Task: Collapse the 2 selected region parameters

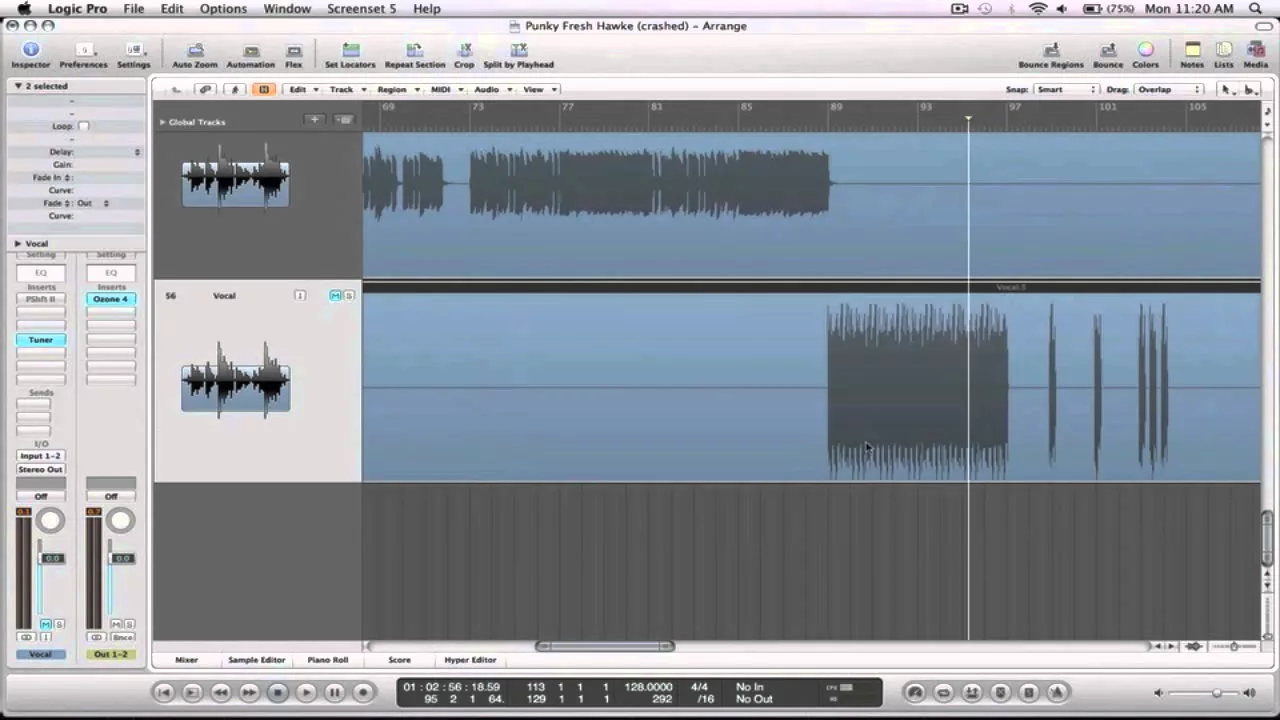Action: [17, 86]
